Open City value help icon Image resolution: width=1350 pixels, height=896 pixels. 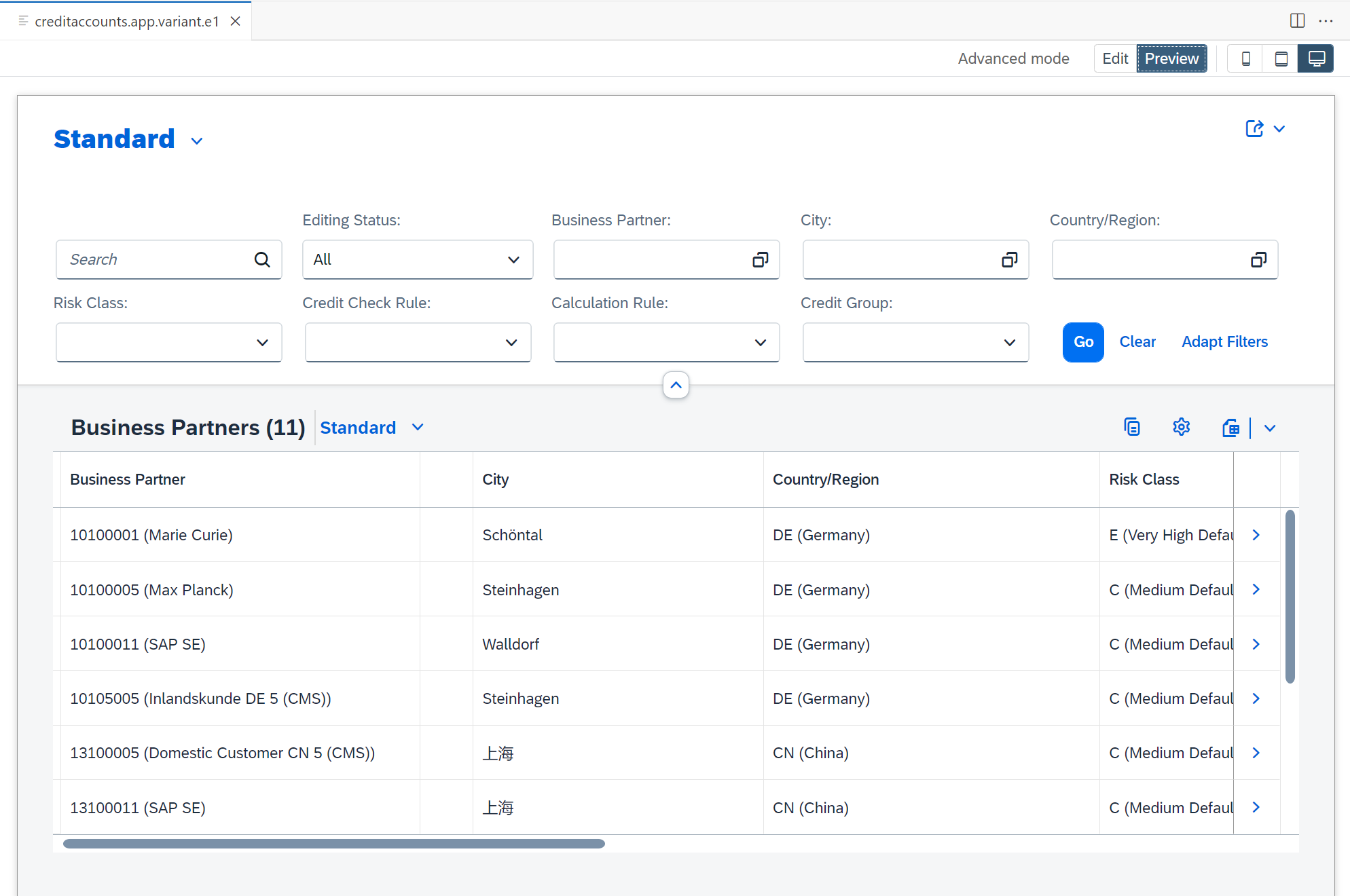1010,259
